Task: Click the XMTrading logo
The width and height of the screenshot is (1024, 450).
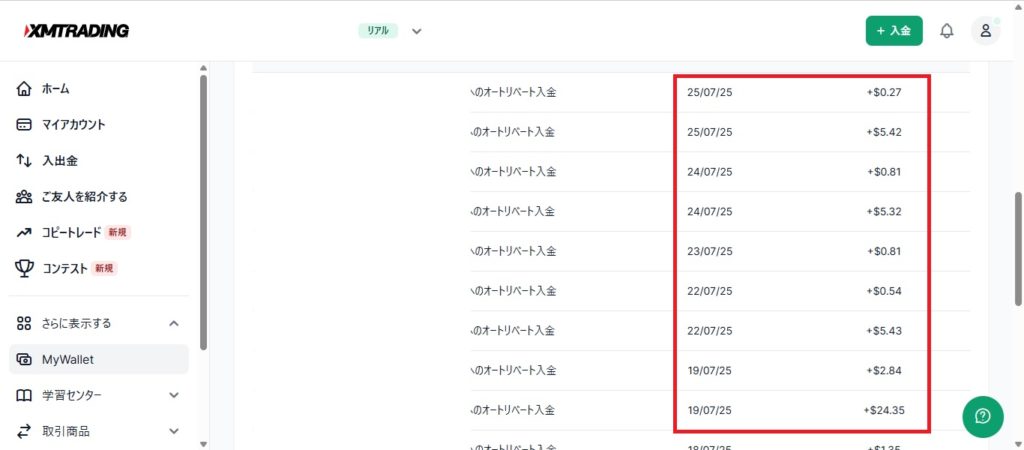Action: (76, 31)
